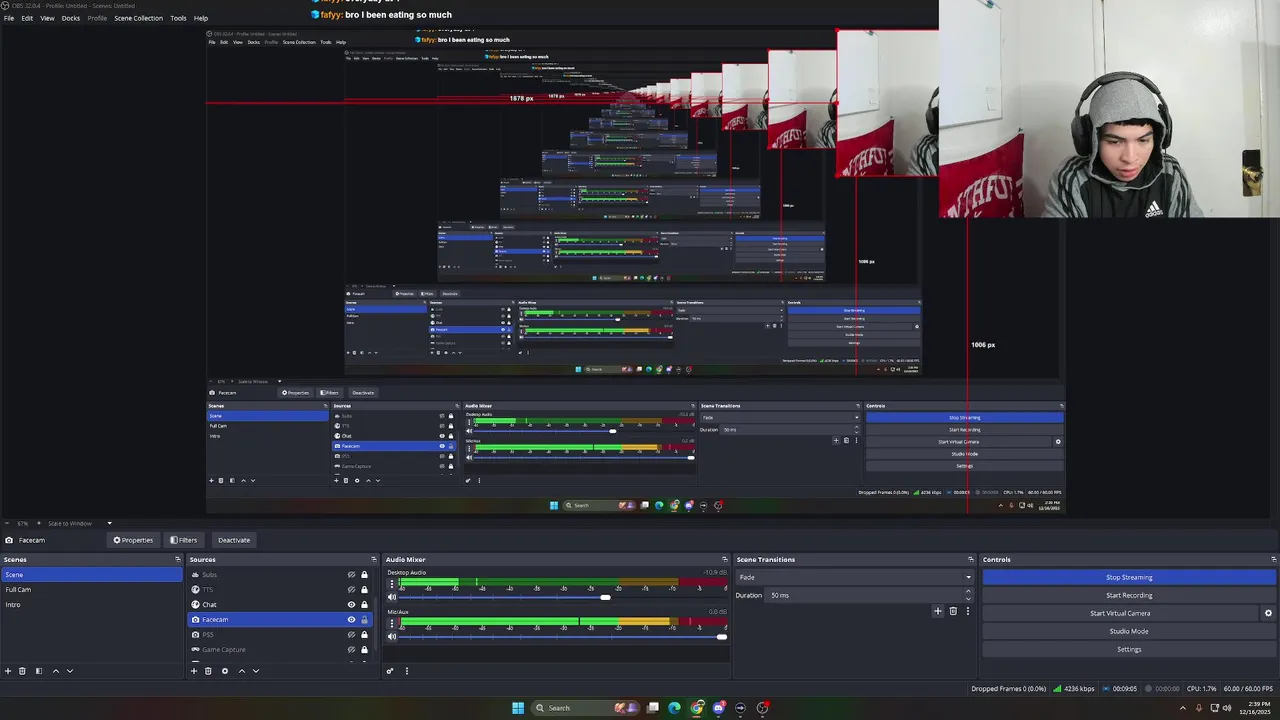Expand the system tray hidden icons chevron

coord(1183,708)
